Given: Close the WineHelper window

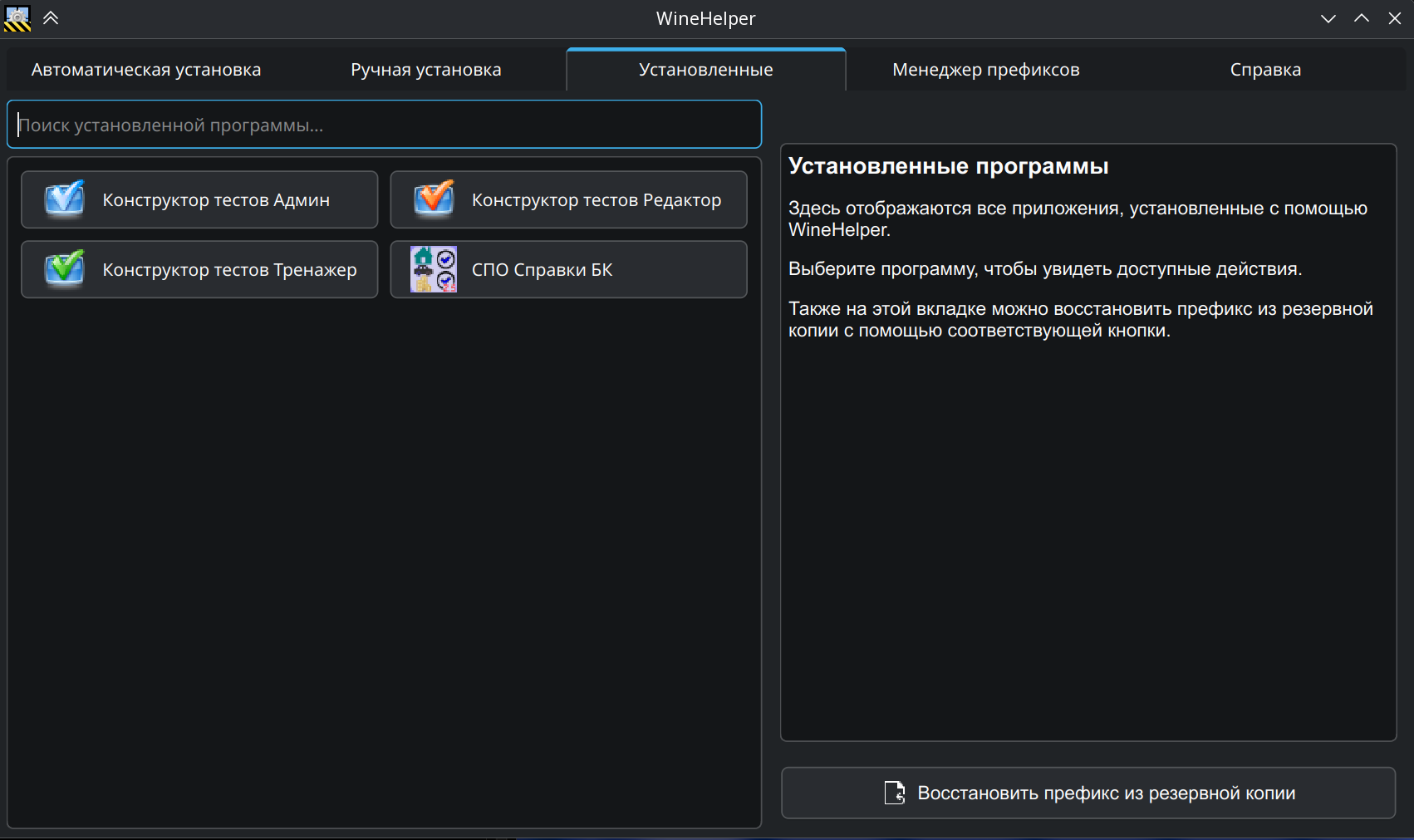Looking at the screenshot, I should [1394, 18].
